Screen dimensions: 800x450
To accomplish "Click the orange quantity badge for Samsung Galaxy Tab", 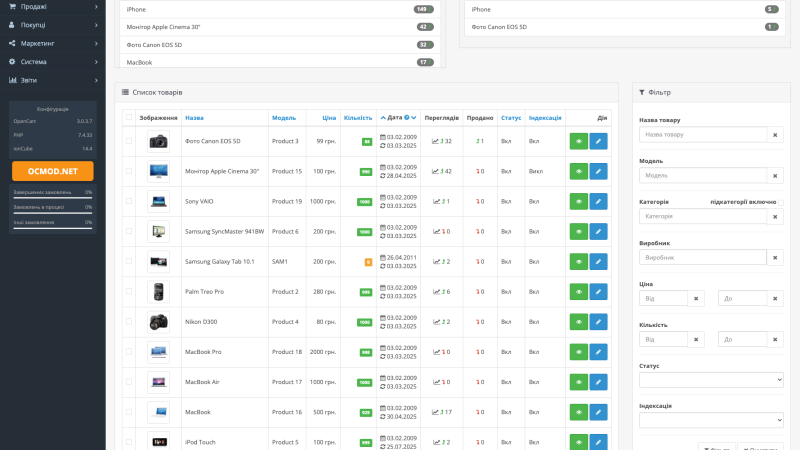I will [x=368, y=262].
